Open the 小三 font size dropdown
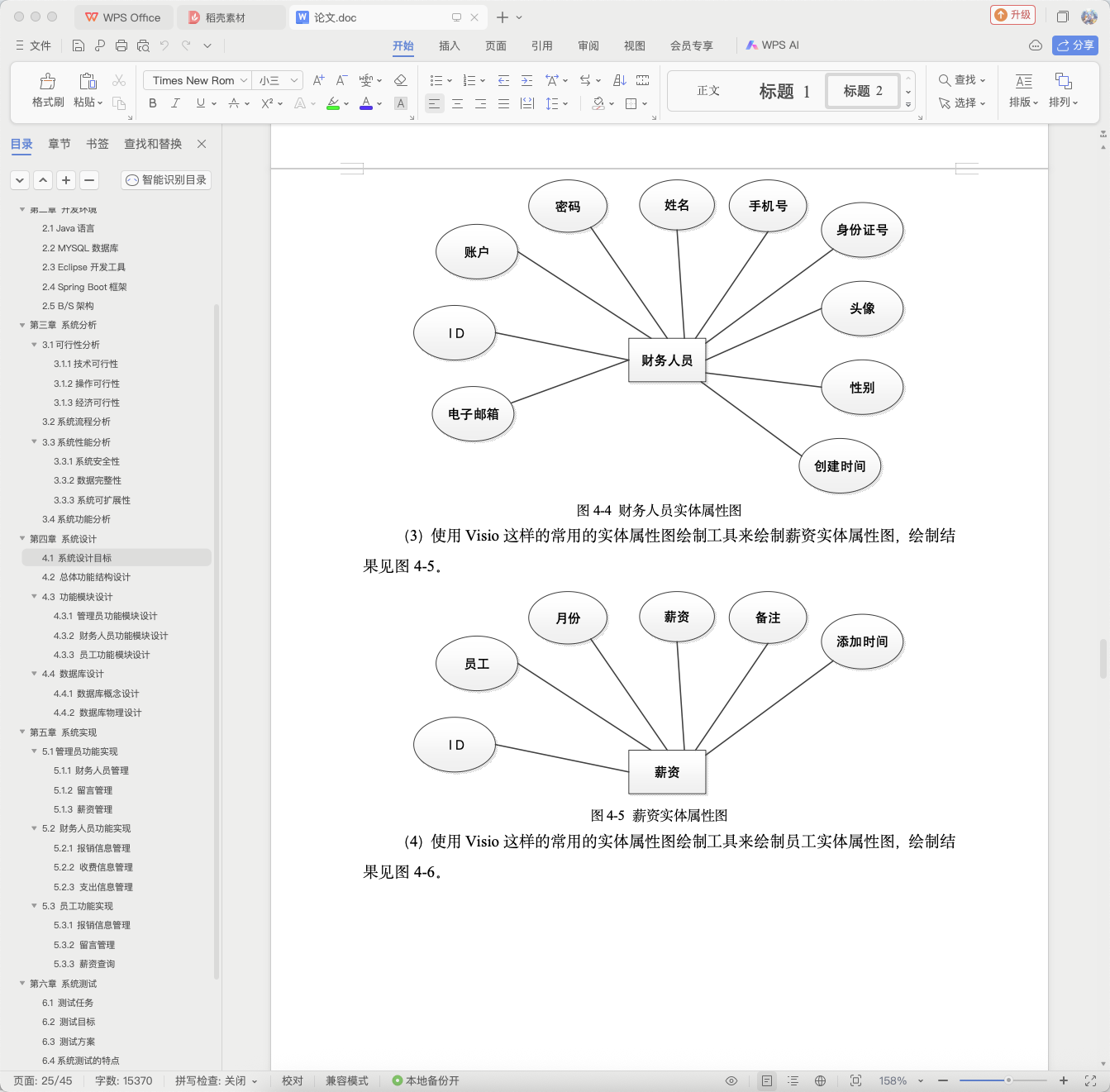 coord(278,80)
